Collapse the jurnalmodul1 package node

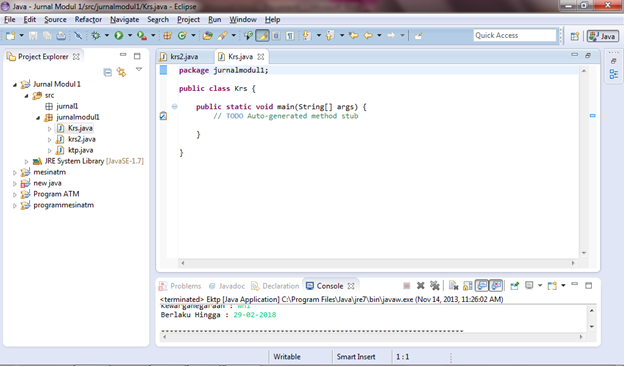(38, 118)
